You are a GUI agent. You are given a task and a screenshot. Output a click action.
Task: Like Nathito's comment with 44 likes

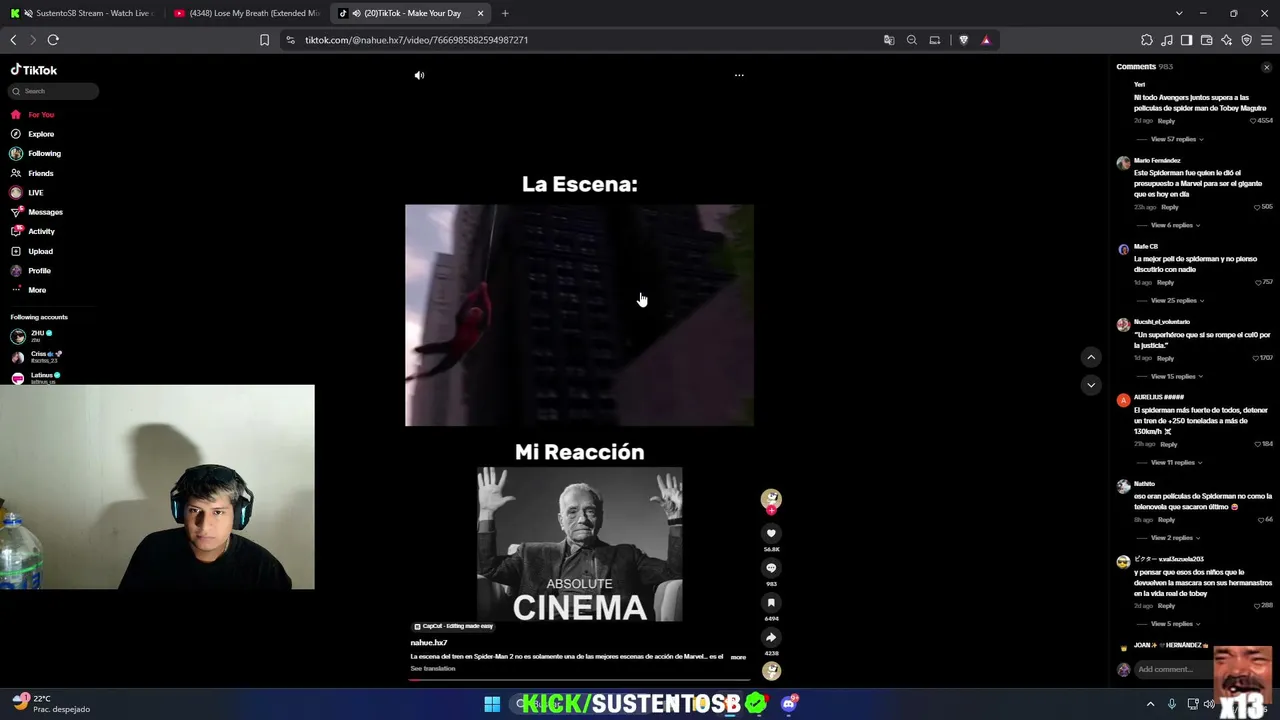(1262, 520)
